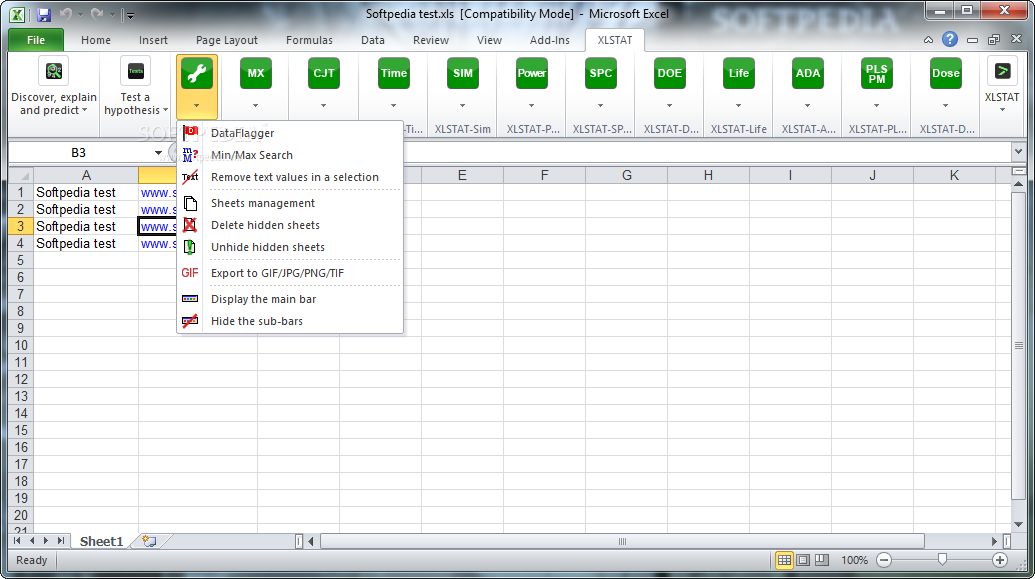
Task: Open the PLS PM module icon
Action: [877, 73]
